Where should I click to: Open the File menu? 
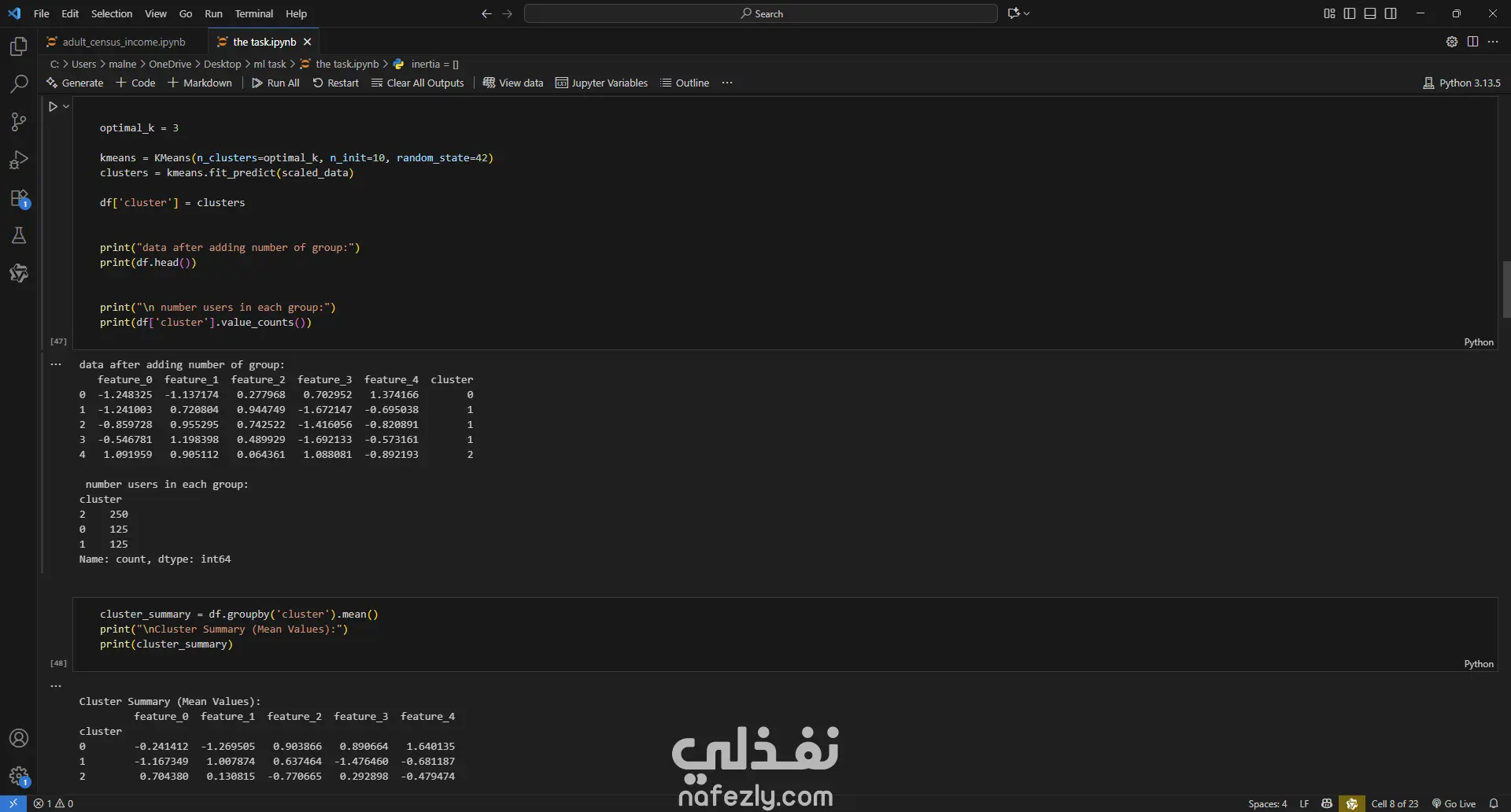pyautogui.click(x=42, y=13)
